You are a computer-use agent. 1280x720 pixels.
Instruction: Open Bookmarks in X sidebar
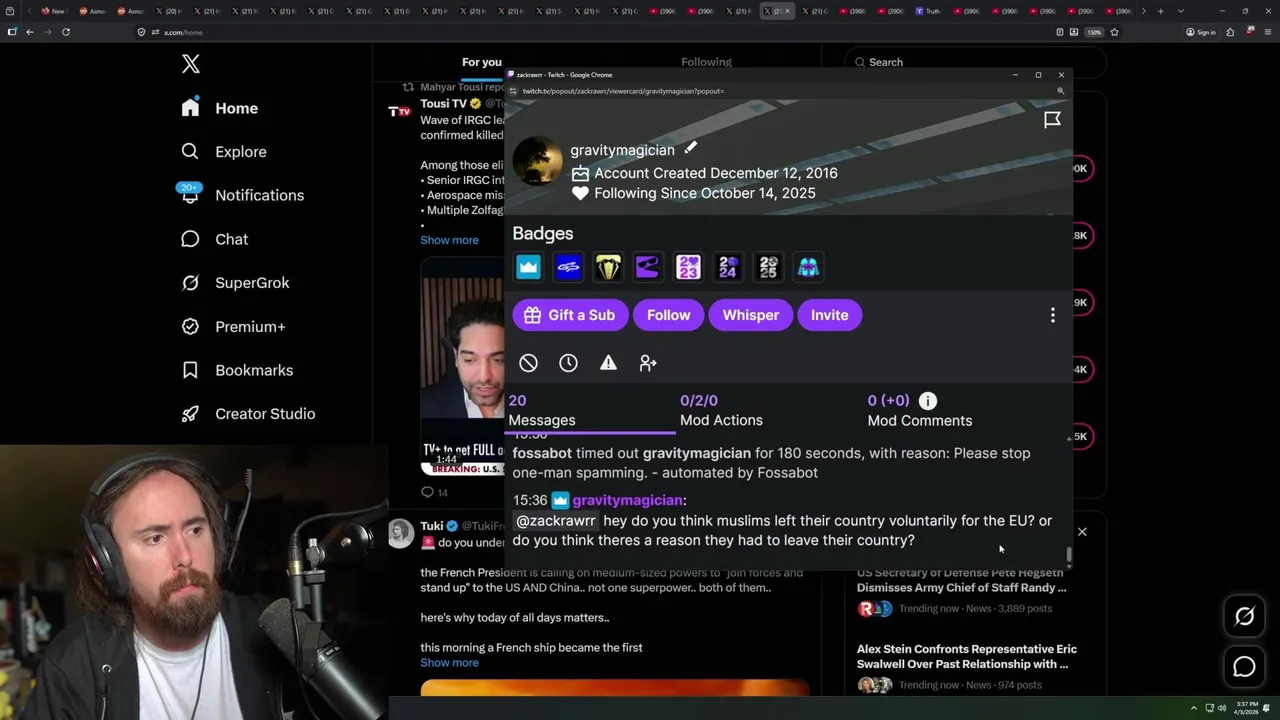point(236,370)
